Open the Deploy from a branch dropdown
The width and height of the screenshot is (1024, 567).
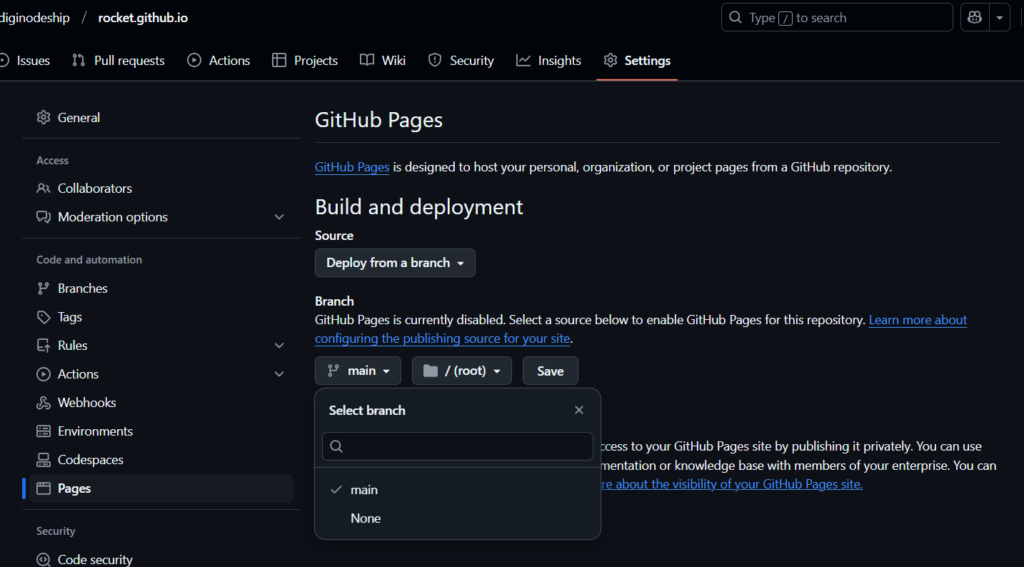[x=395, y=263]
